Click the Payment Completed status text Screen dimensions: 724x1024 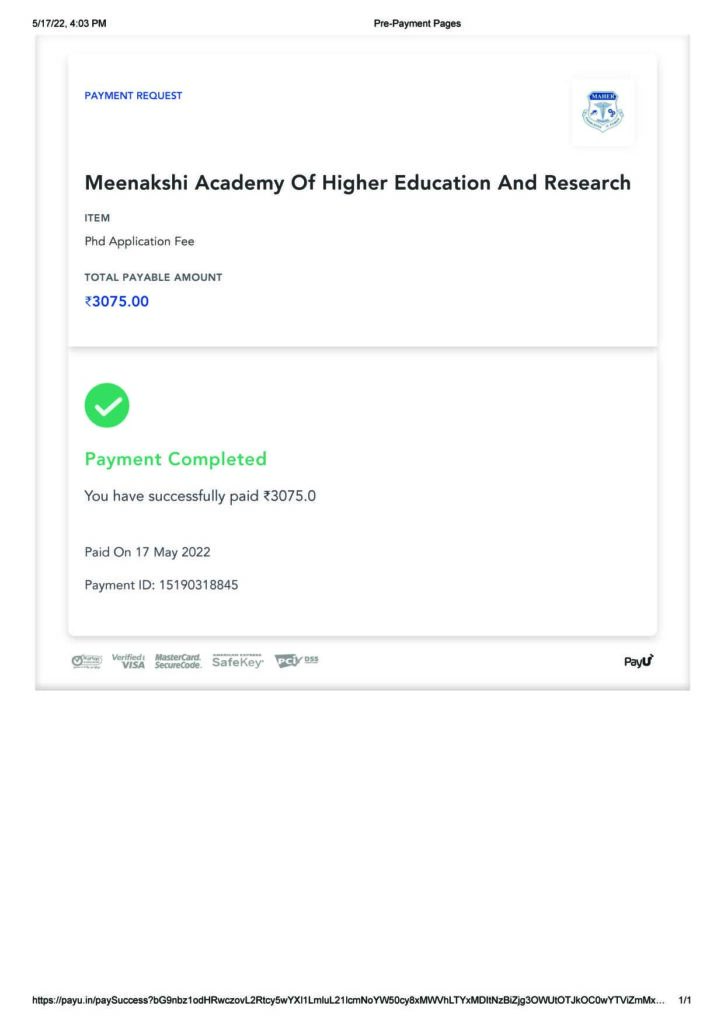coord(176,459)
